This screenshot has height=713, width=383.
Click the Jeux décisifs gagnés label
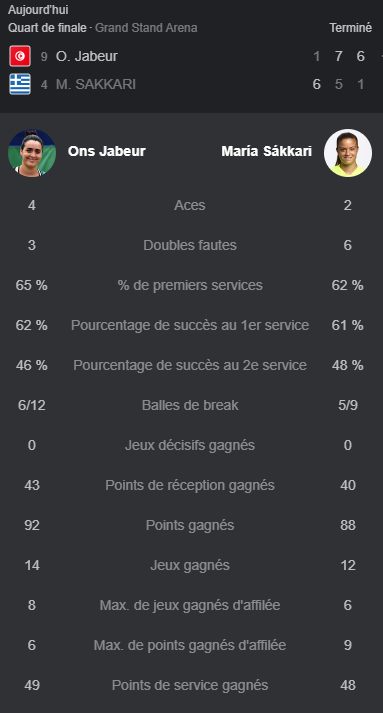pos(190,445)
